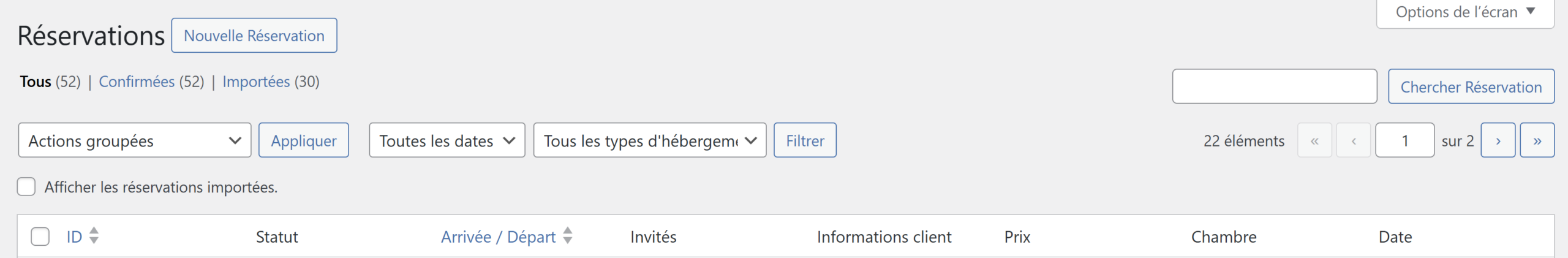Go to the next page arrow
Viewport: 1568px width, 258px height.
click(x=1498, y=140)
